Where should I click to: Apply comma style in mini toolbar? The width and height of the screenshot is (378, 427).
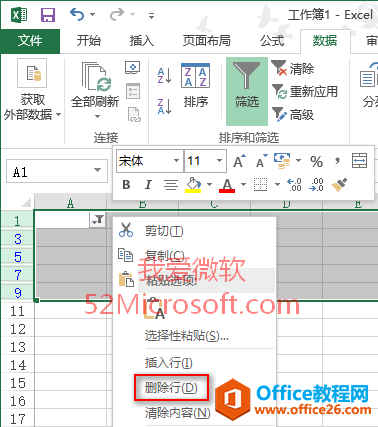pos(337,161)
